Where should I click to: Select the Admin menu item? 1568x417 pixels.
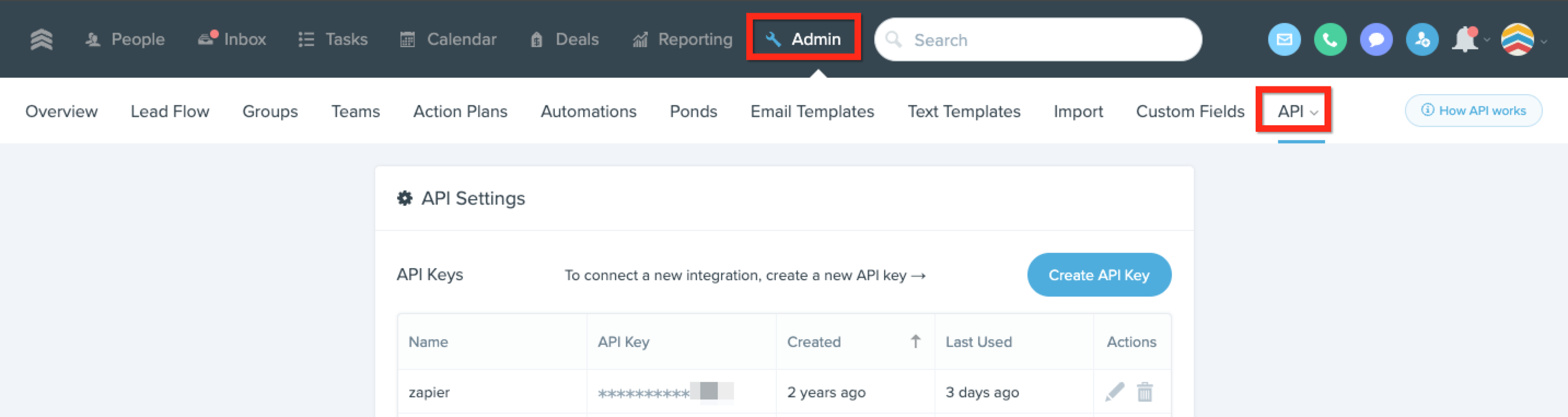[803, 39]
